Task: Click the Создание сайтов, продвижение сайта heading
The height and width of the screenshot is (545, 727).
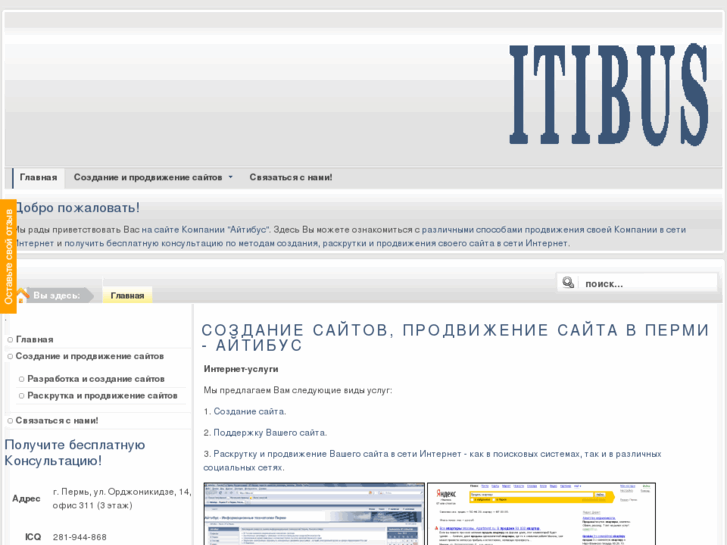Action: pyautogui.click(x=454, y=338)
